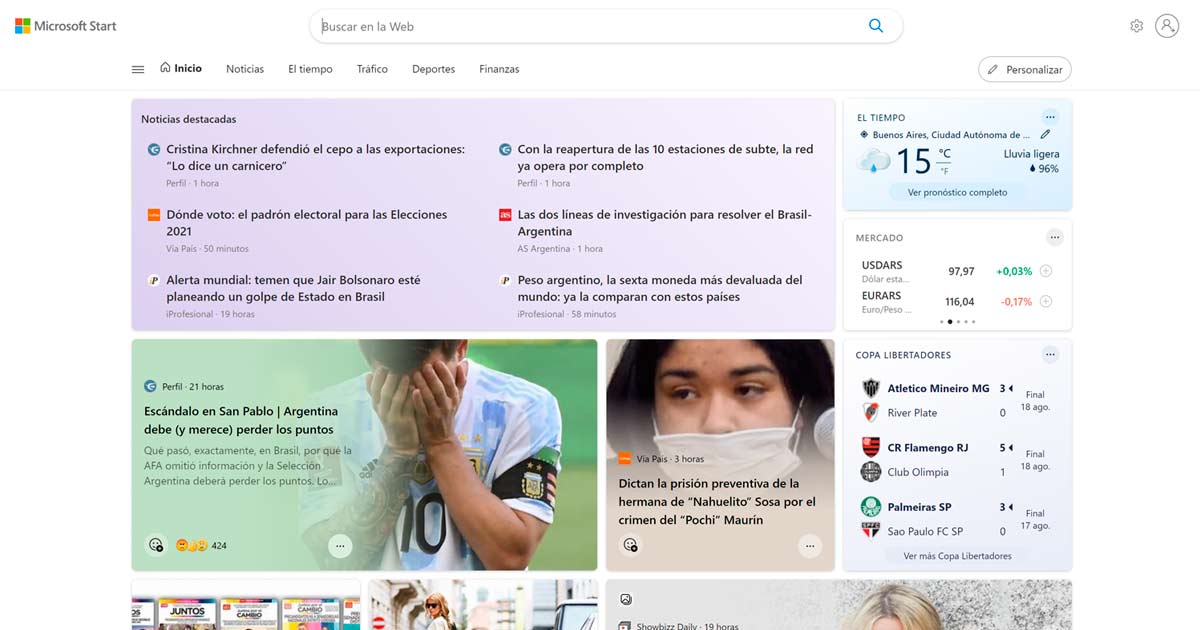This screenshot has height=630, width=1200.
Task: Switch to El tiempo tab
Action: [310, 69]
